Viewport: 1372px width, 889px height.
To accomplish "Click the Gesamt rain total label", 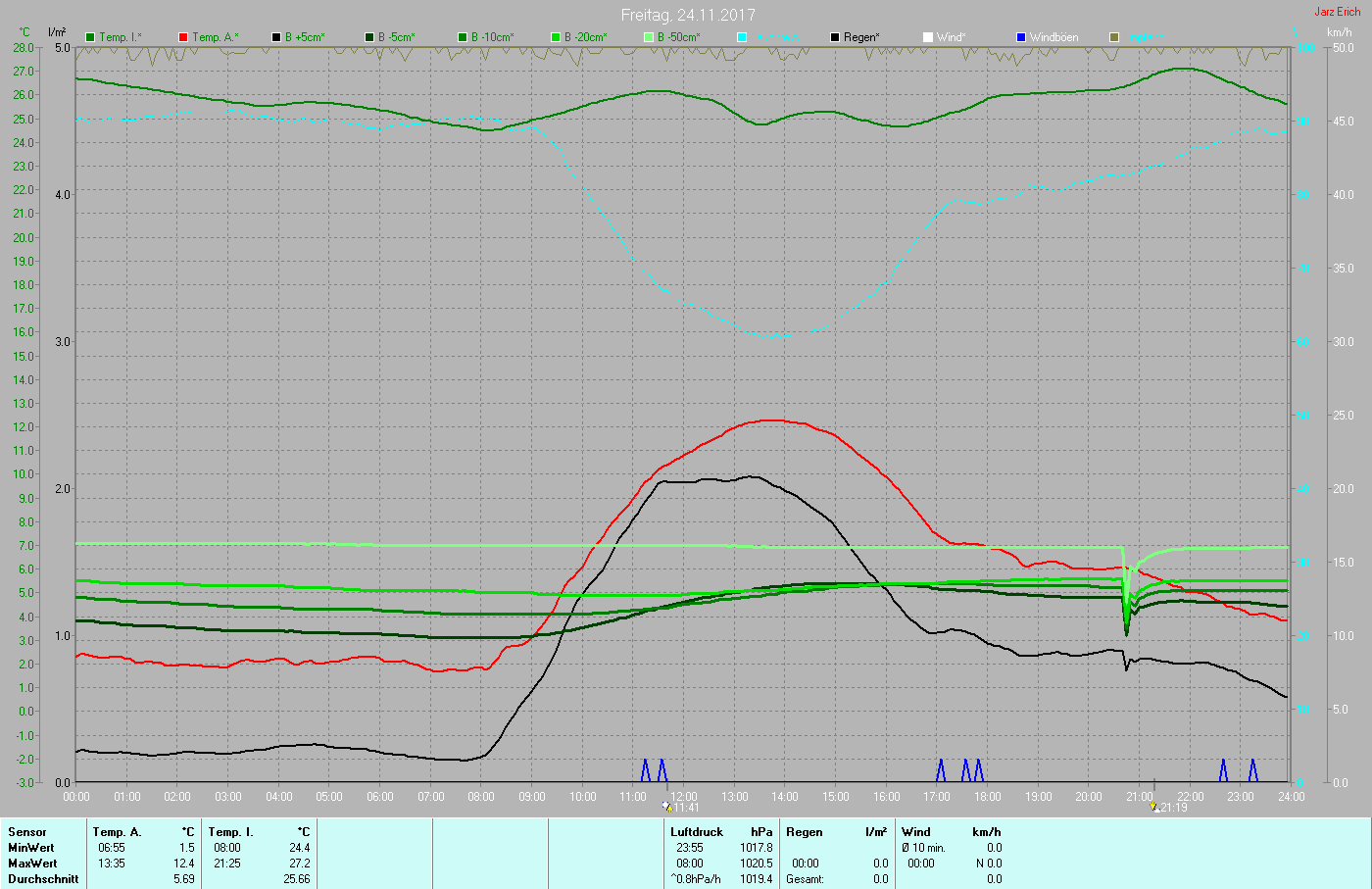I will (x=805, y=879).
